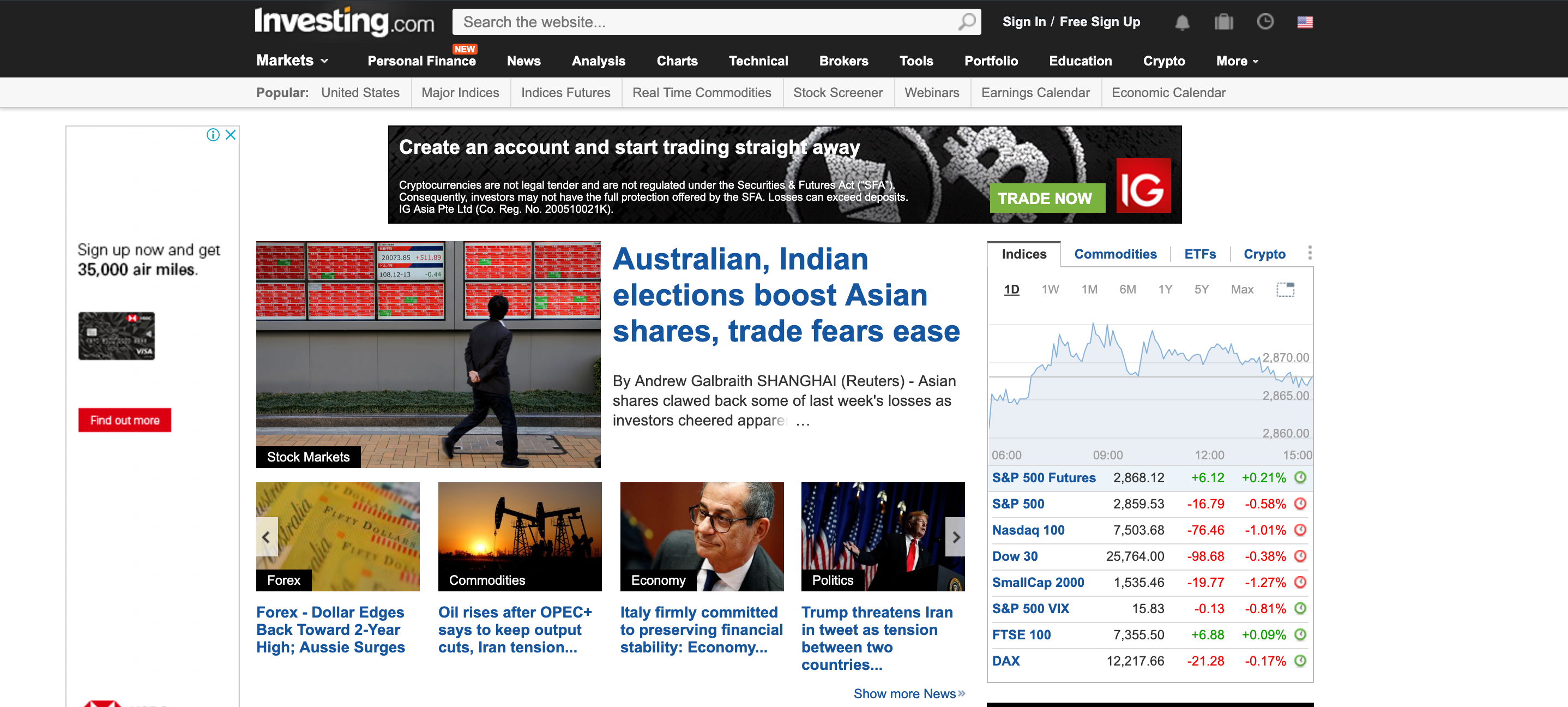This screenshot has height=707, width=1568.
Task: Select the 1W chart timeframe
Action: [x=1050, y=289]
